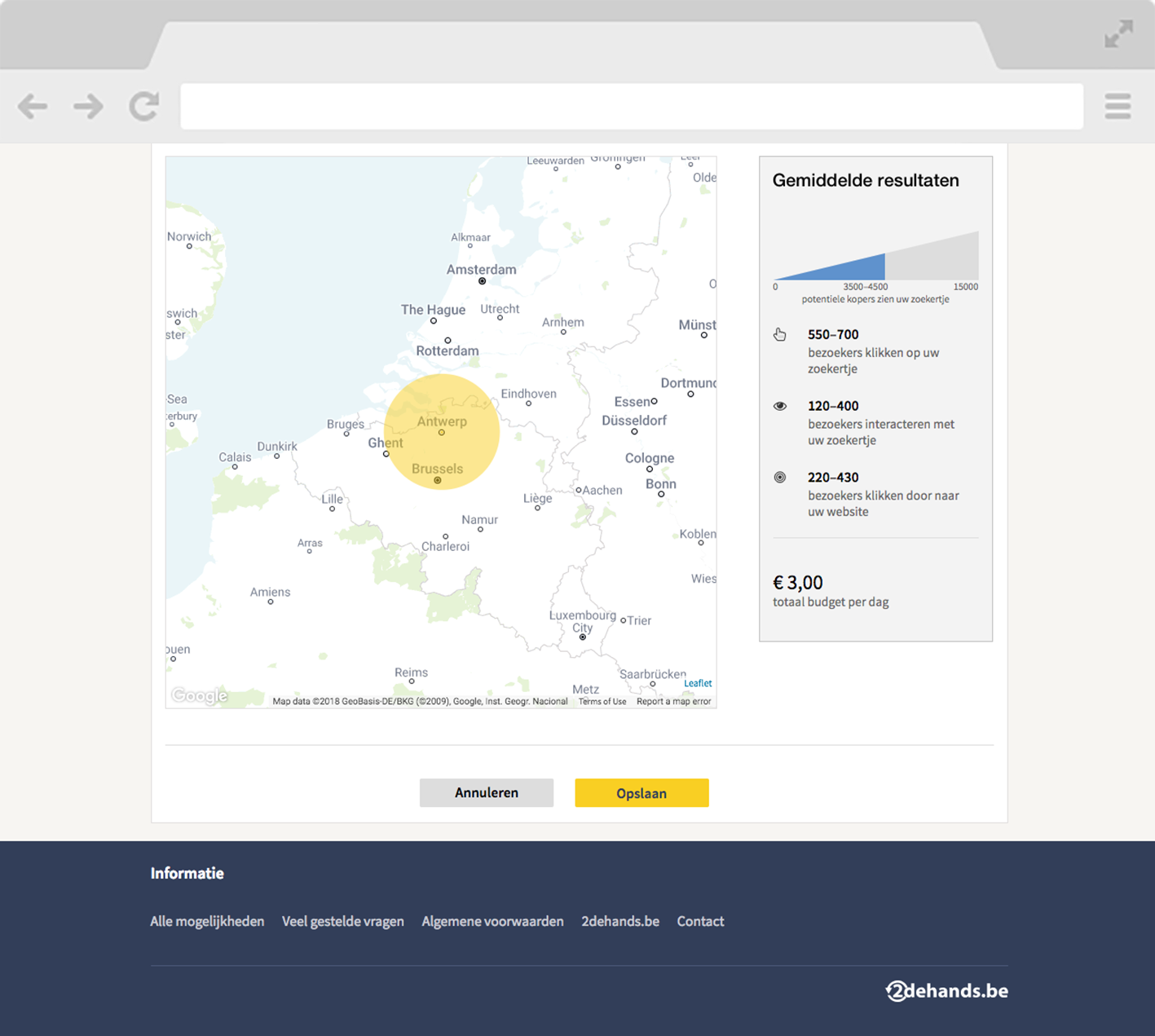Click the Informatie footer heading
Screen dimensions: 1155x1036
187,873
